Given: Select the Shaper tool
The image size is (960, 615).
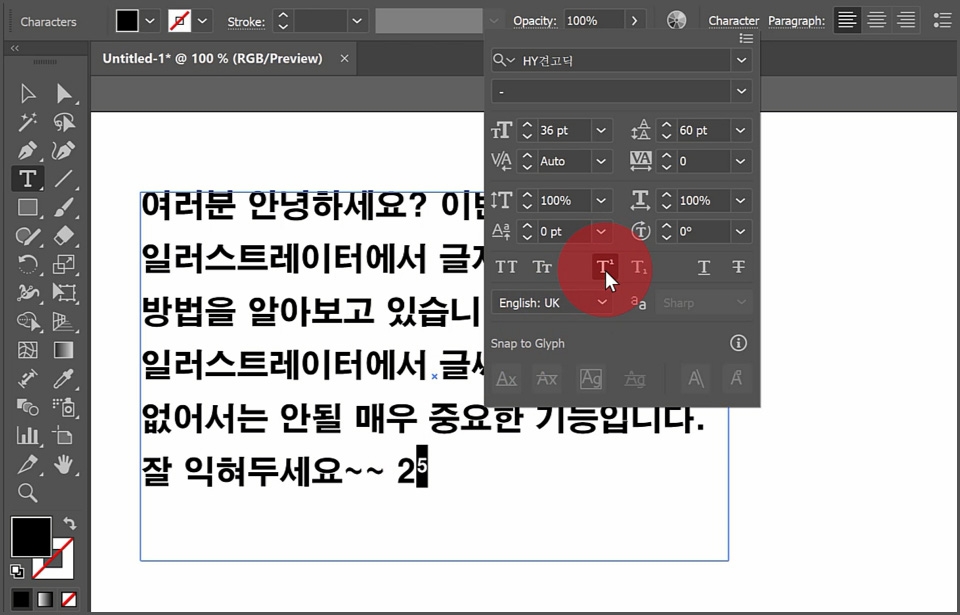Looking at the screenshot, I should click(28, 236).
